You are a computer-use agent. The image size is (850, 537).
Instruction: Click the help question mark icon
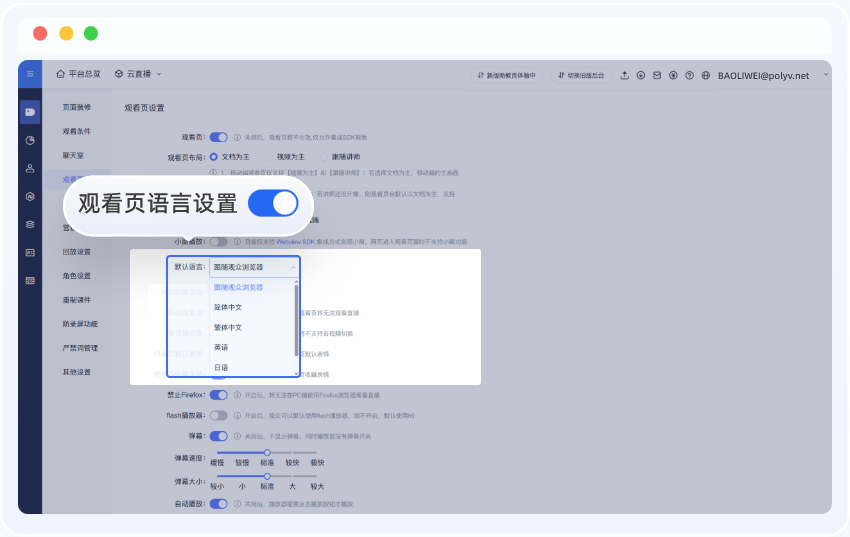click(x=689, y=75)
